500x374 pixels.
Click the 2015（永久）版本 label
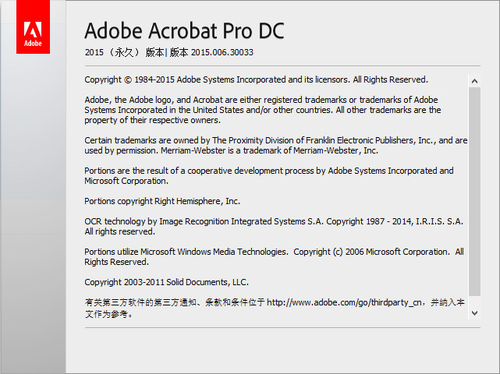(x=124, y=52)
